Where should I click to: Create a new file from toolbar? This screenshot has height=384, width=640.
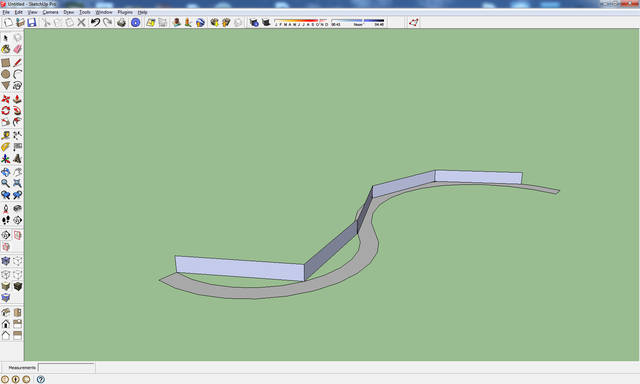(8, 22)
